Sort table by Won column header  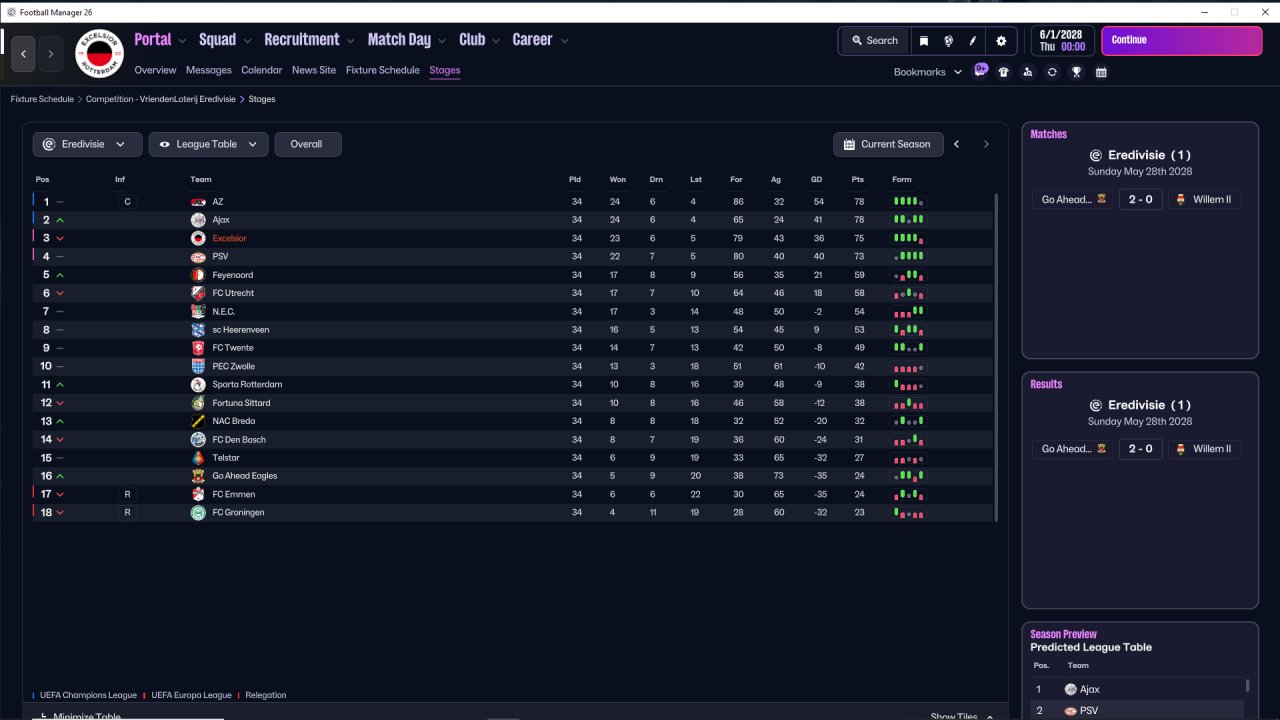pos(618,180)
